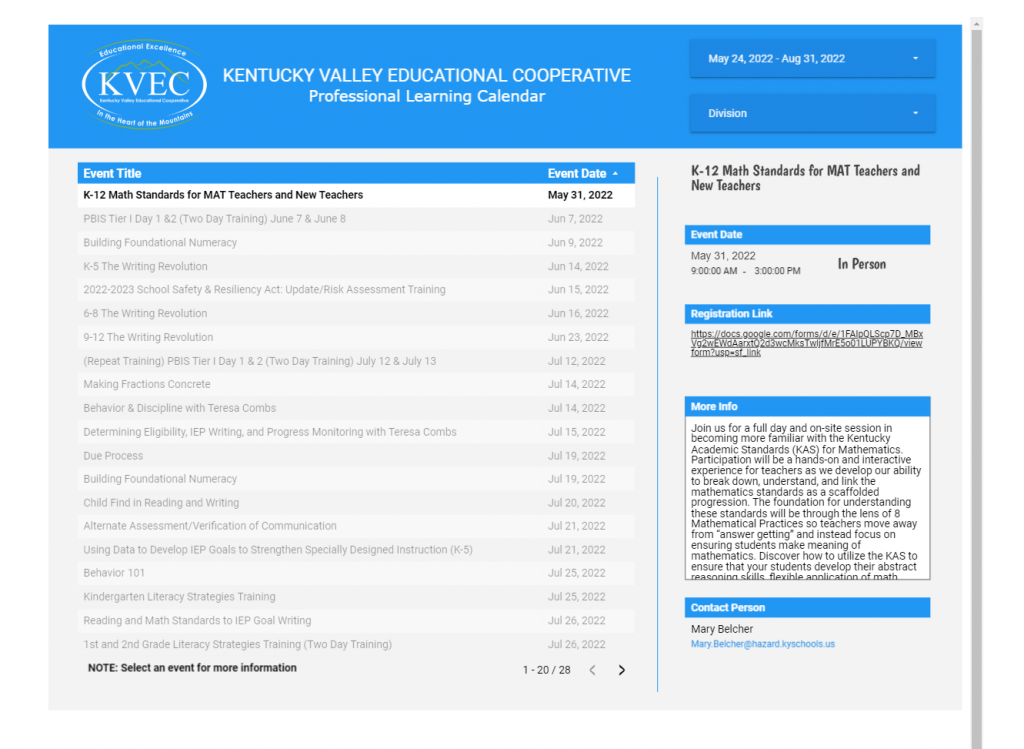Click the May 31, 2022 date in the list
Screen dimensions: 1024x749
[x=580, y=195]
